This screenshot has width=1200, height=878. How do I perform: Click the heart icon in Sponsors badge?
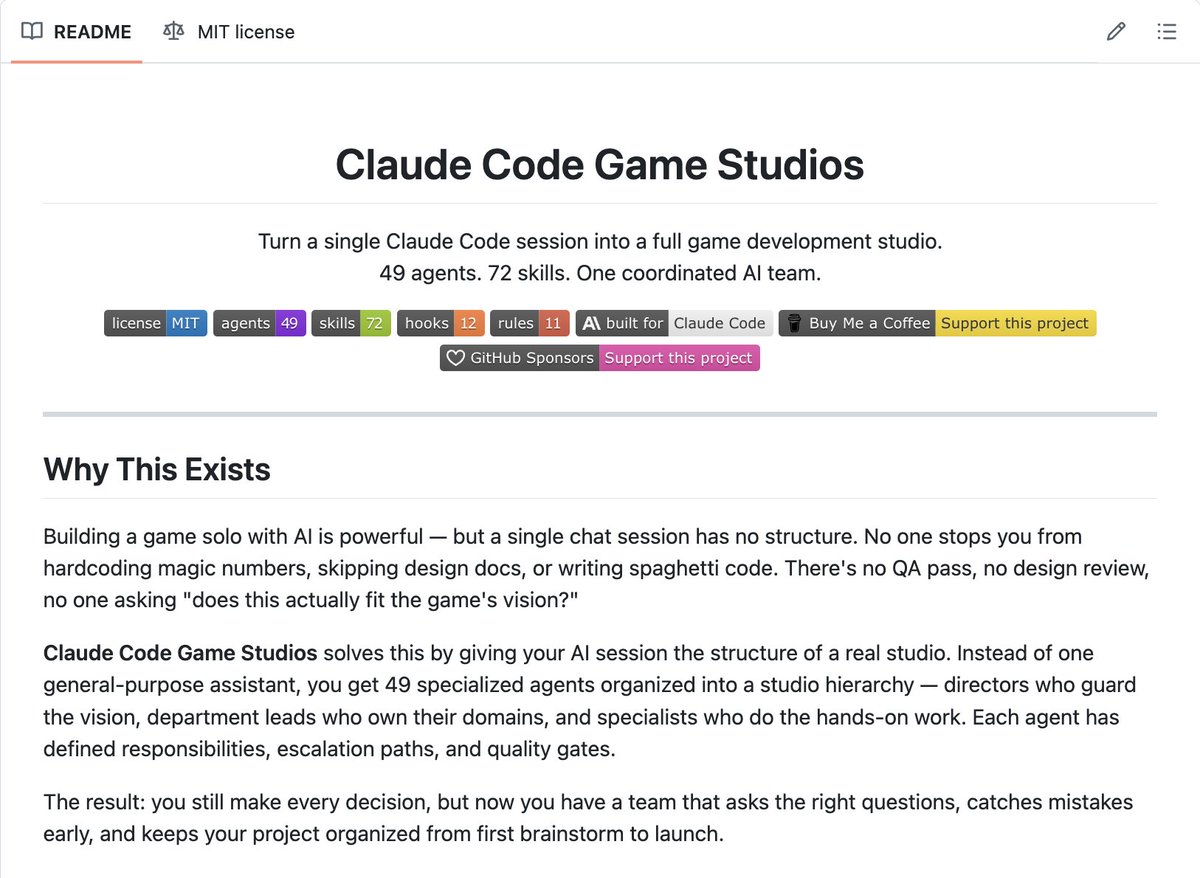(455, 357)
